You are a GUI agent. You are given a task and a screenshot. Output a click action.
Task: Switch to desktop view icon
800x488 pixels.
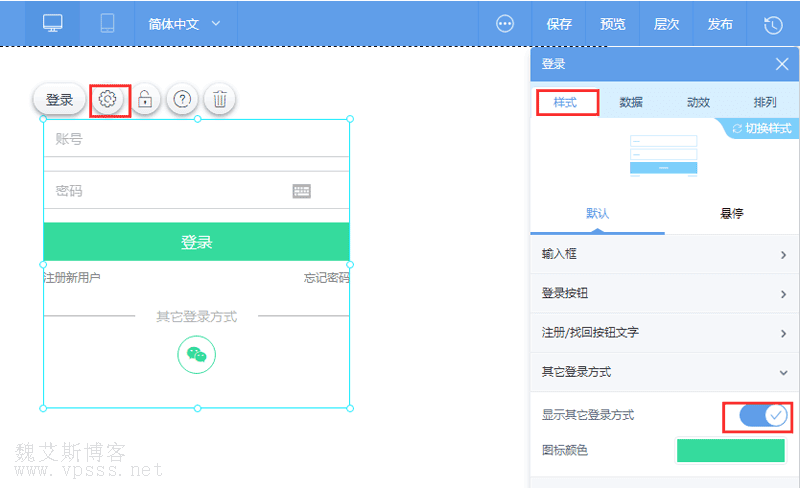53,24
